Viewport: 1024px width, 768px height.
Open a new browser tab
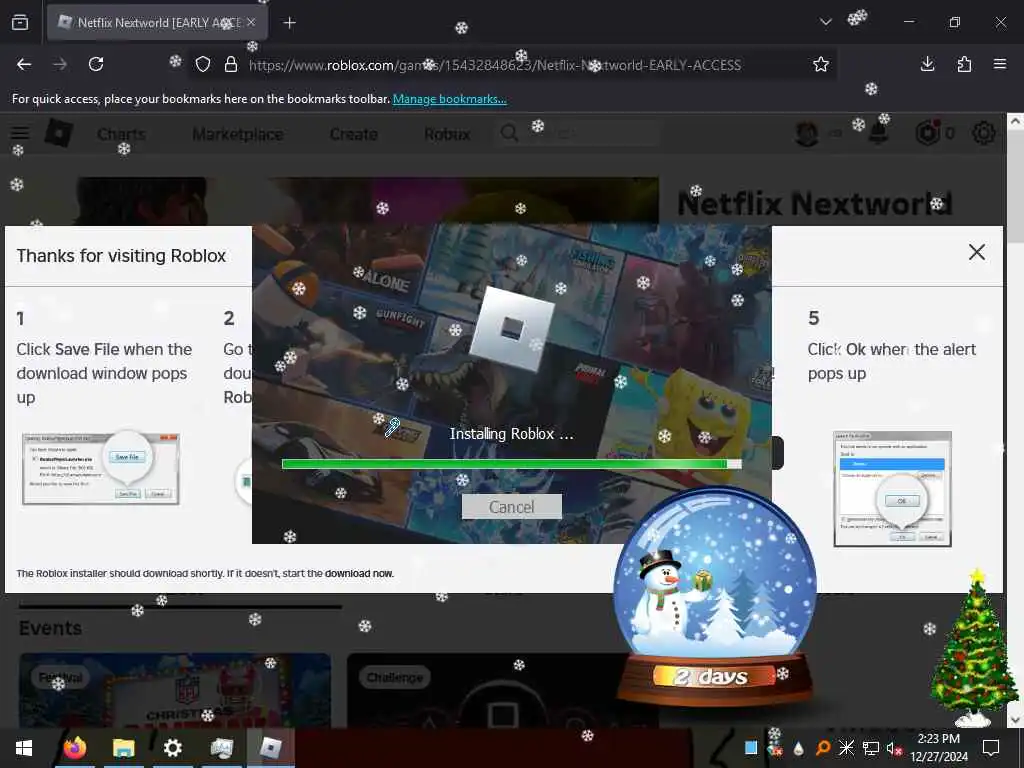(289, 23)
